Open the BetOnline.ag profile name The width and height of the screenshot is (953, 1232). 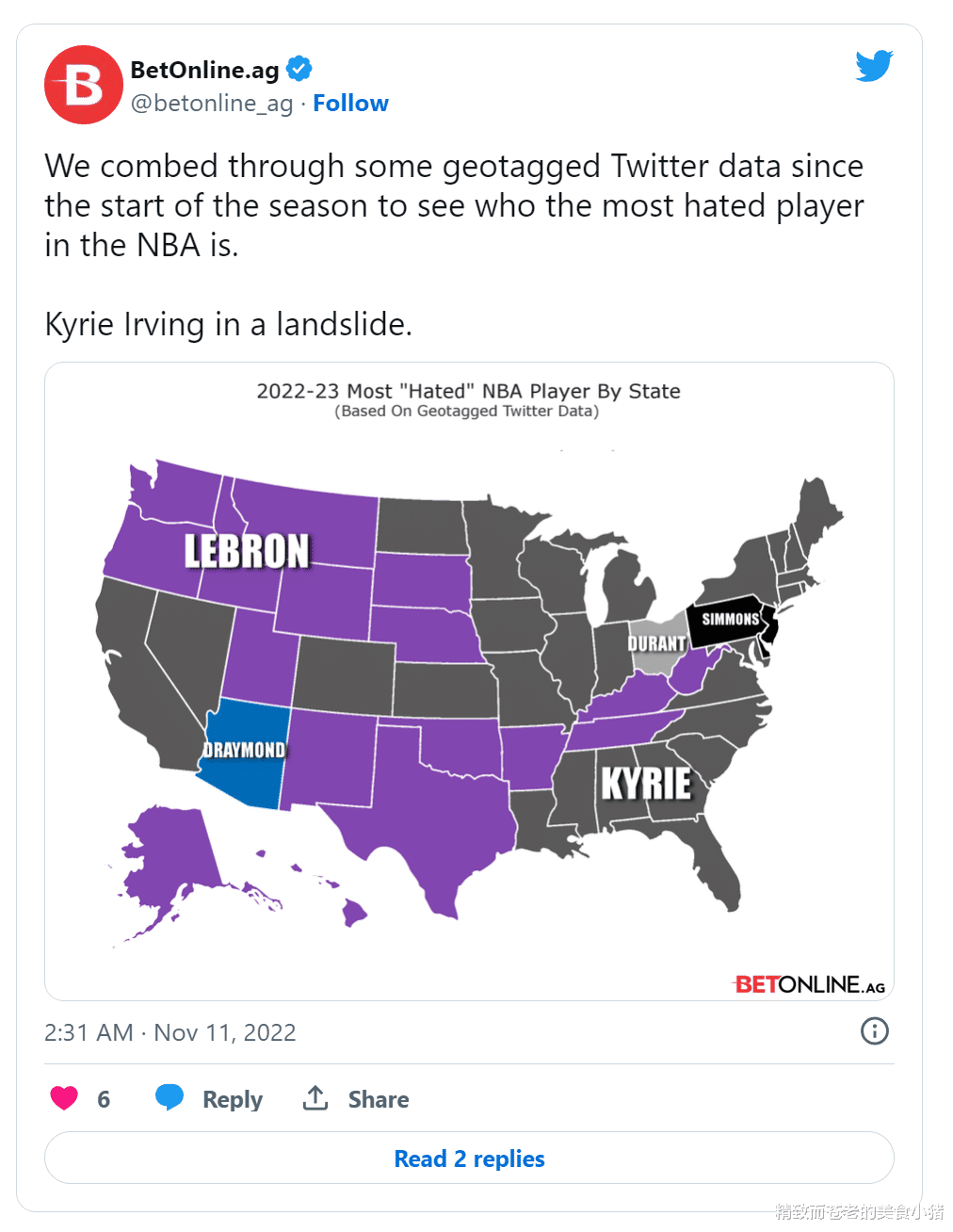[x=204, y=70]
